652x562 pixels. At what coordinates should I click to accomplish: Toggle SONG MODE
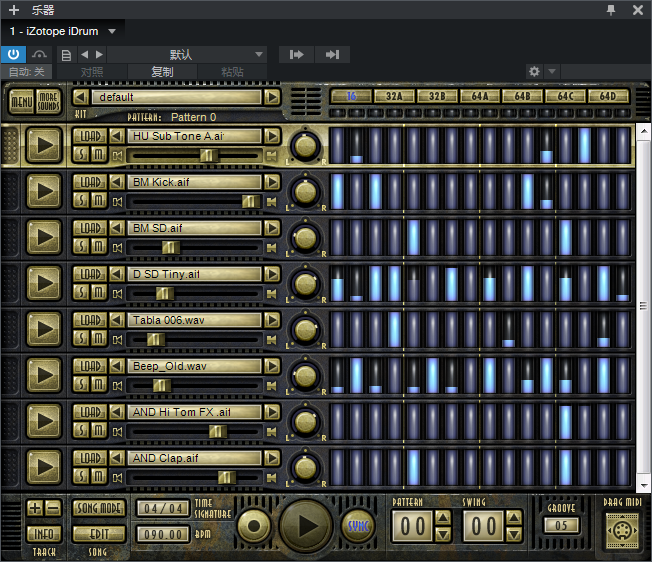(99, 508)
